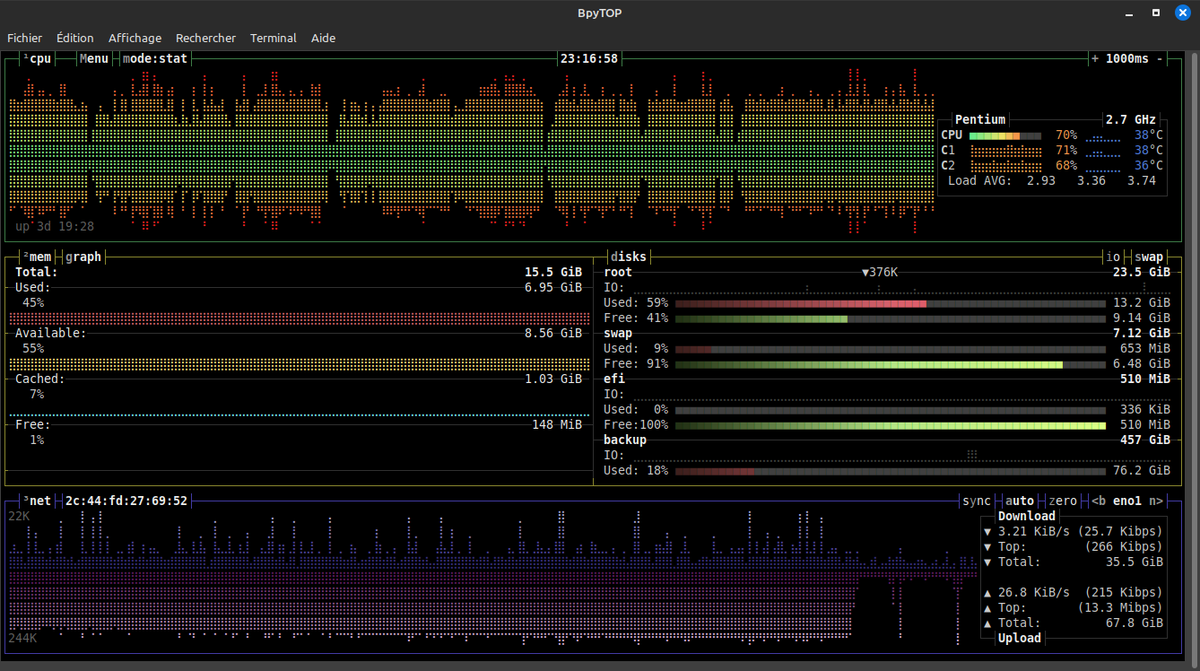Toggle net auto scaling
This screenshot has height=671, width=1200.
click(x=1020, y=501)
